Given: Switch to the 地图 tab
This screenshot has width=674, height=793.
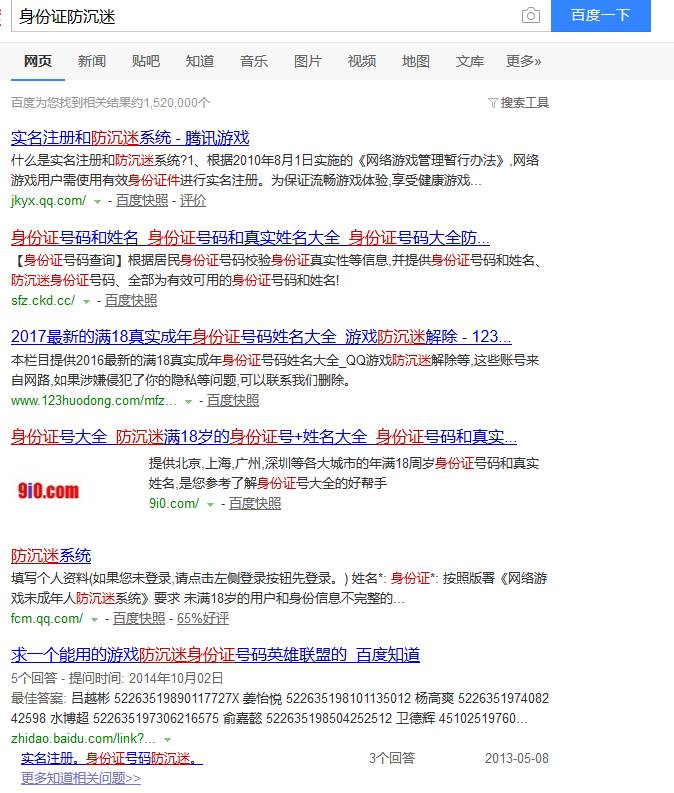Looking at the screenshot, I should point(416,61).
